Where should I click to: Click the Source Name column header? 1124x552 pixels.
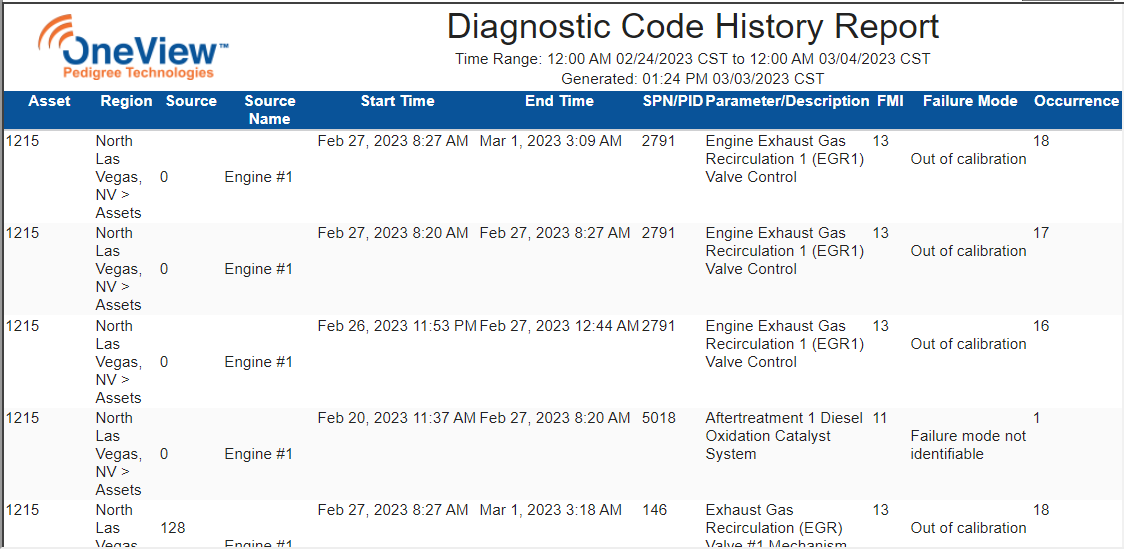coord(270,110)
